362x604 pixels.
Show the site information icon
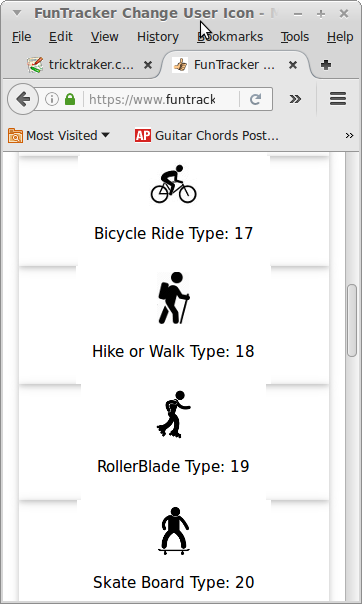pyautogui.click(x=52, y=99)
